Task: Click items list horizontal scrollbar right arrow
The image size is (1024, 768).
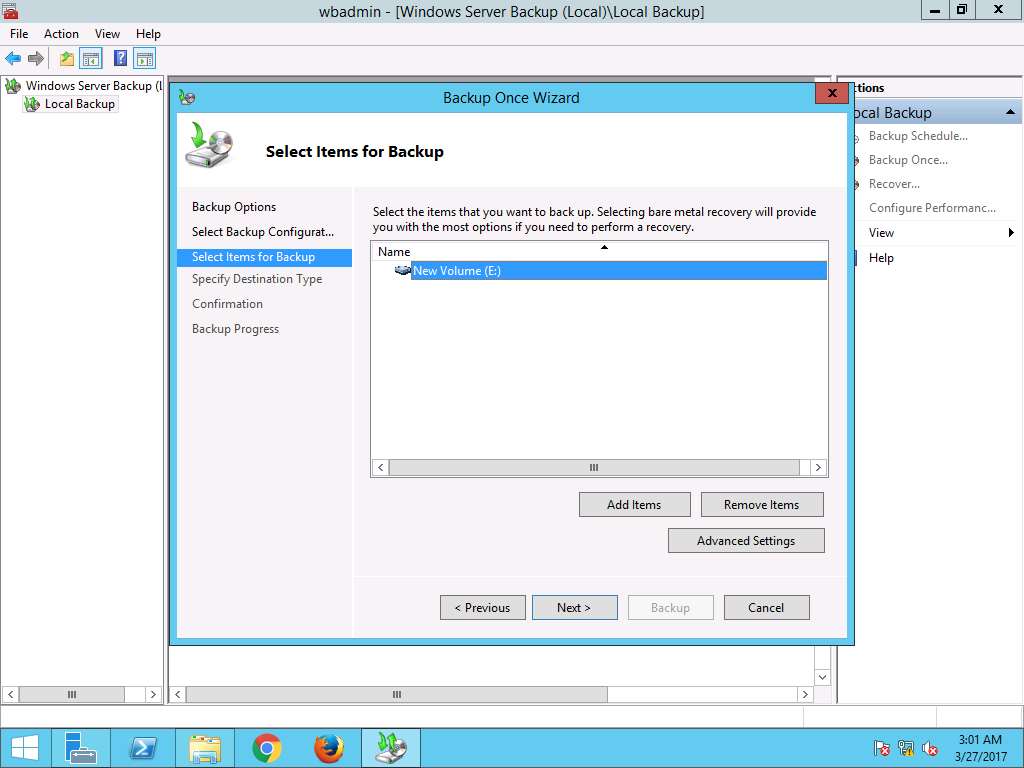Action: coord(818,467)
